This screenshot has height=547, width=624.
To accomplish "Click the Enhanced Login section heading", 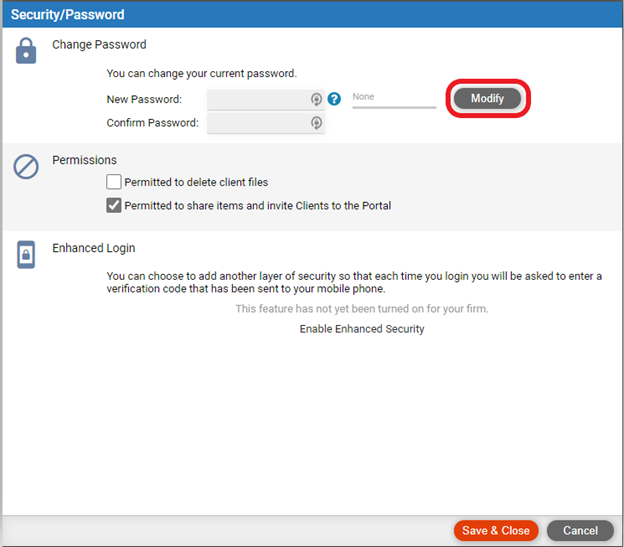I will 94,248.
